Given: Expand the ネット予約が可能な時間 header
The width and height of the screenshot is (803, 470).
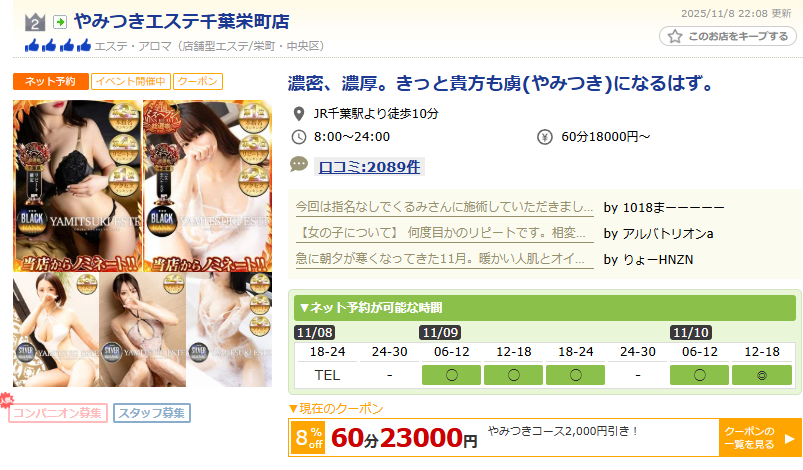Looking at the screenshot, I should pyautogui.click(x=545, y=308).
